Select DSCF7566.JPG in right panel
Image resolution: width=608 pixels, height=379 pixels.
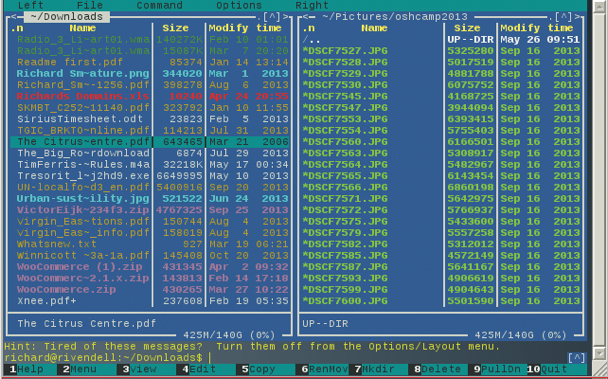441,187
